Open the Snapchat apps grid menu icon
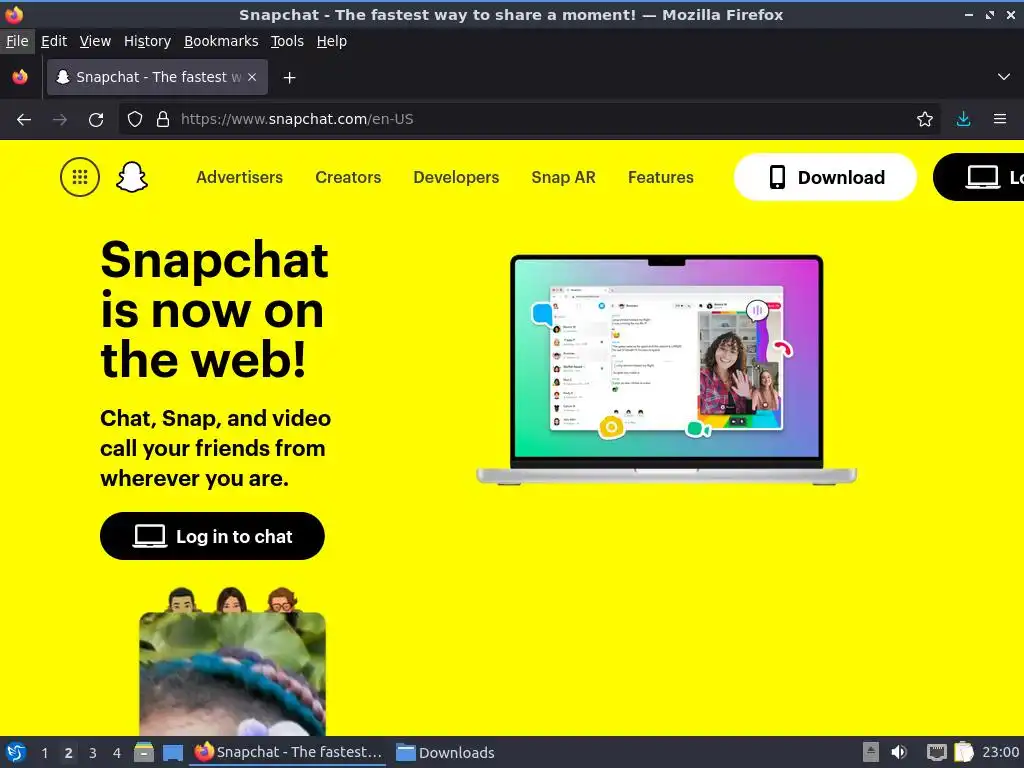This screenshot has width=1024, height=768. 80,177
